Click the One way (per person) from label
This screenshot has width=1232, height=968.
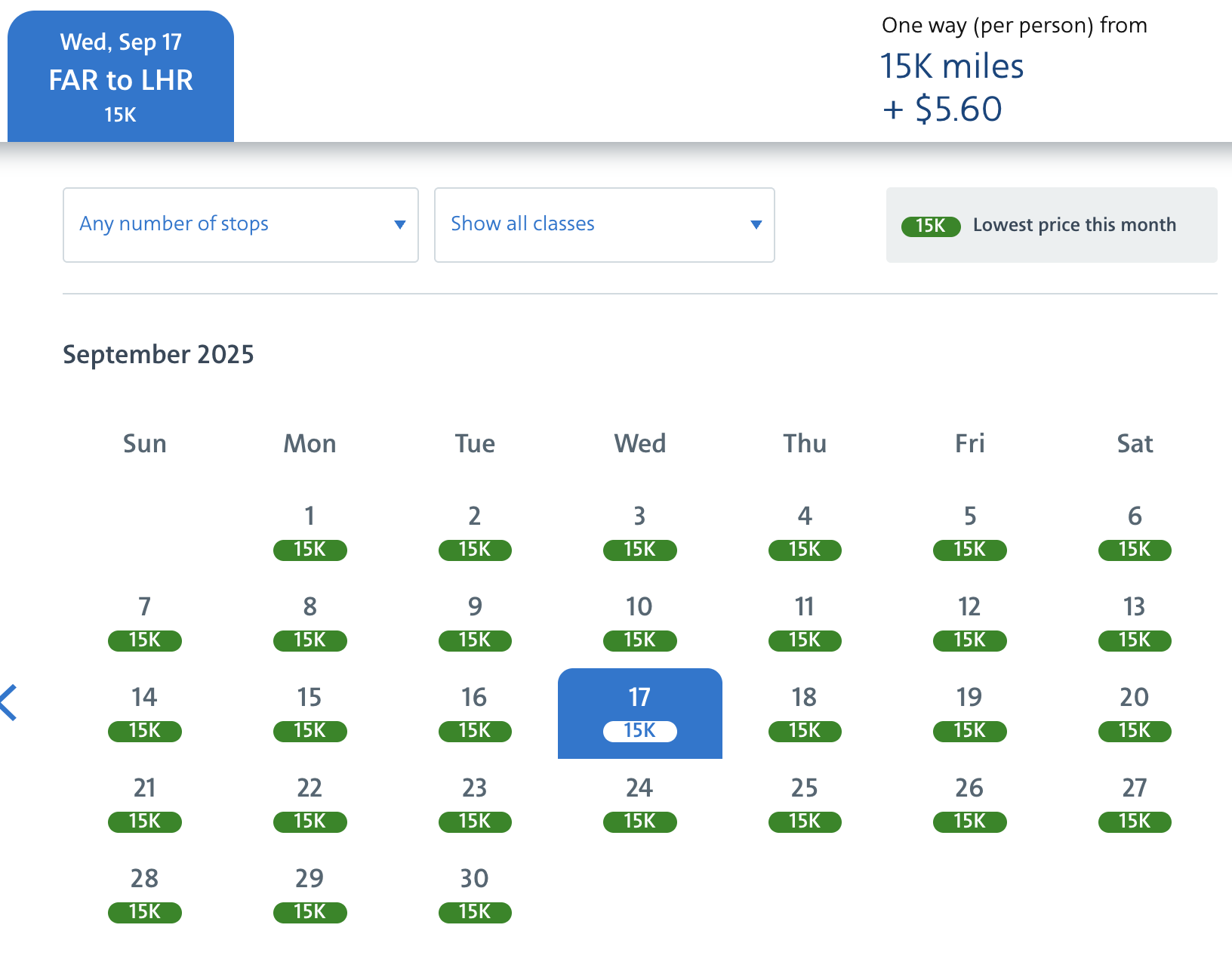tap(1015, 26)
